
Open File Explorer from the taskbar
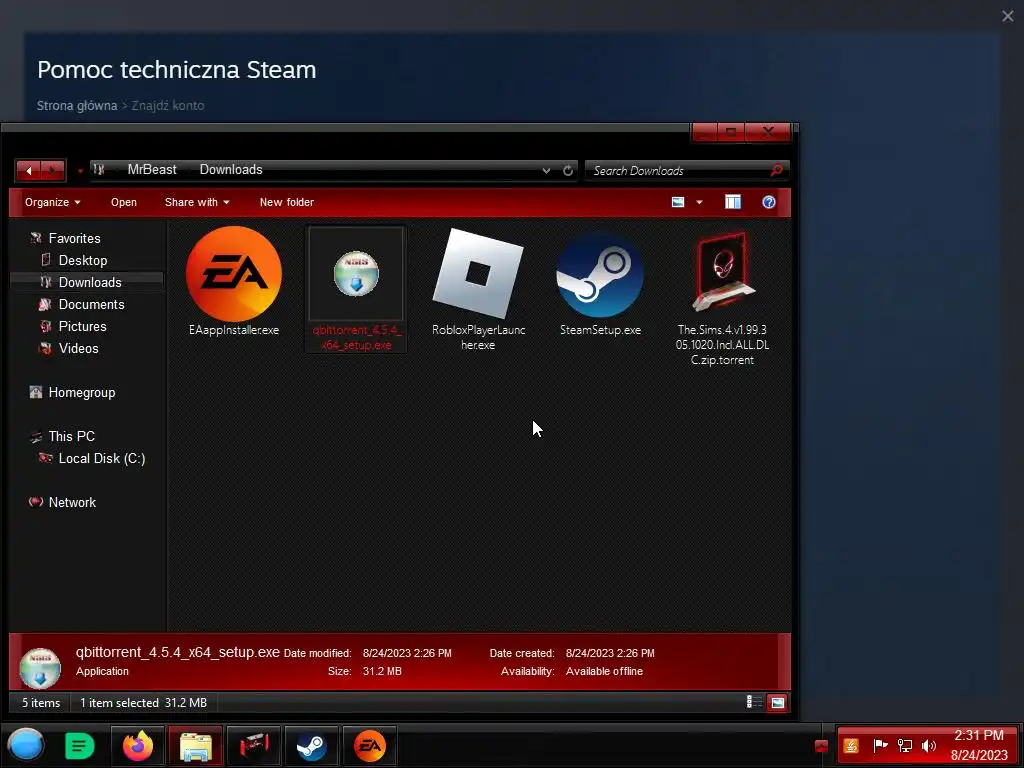pos(195,746)
